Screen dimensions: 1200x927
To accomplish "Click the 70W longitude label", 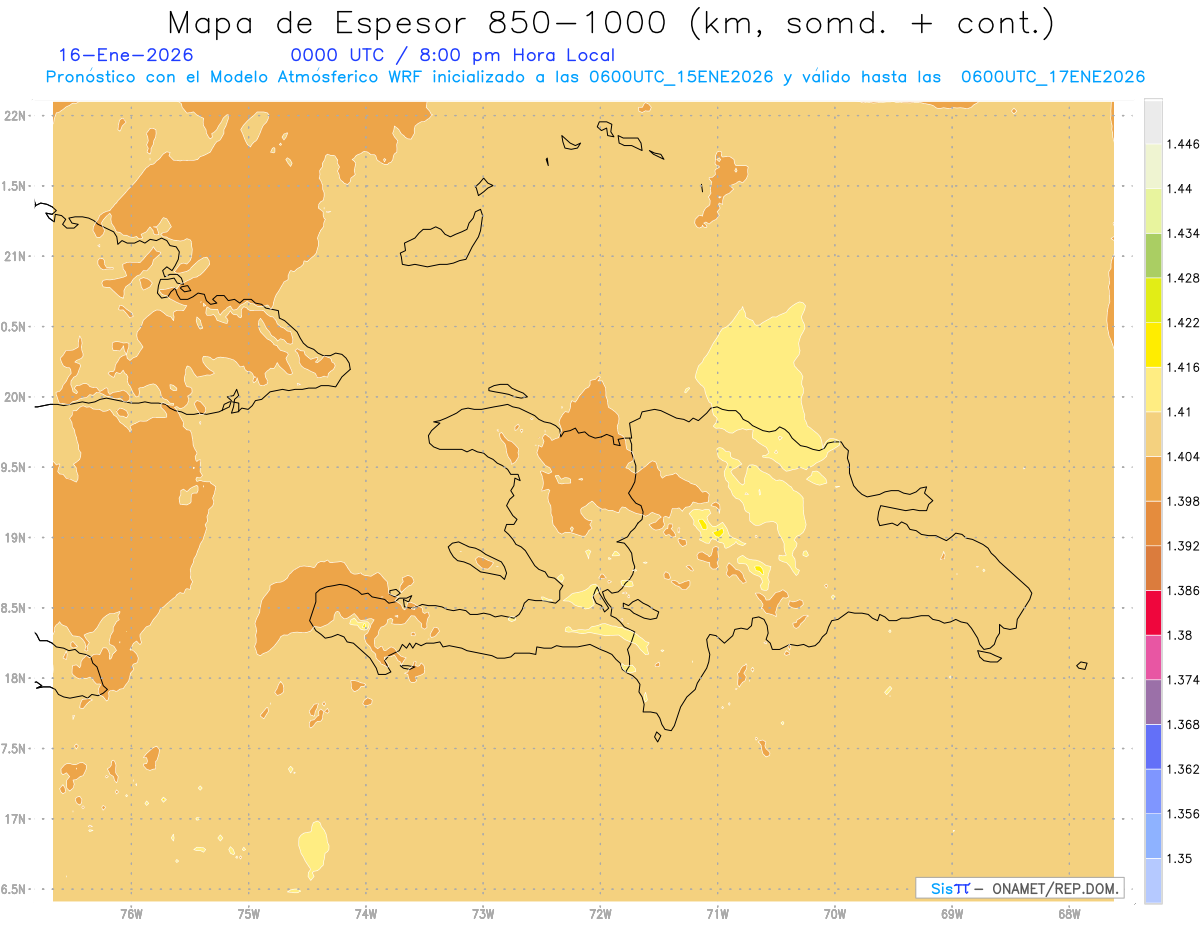I will pos(835,914).
